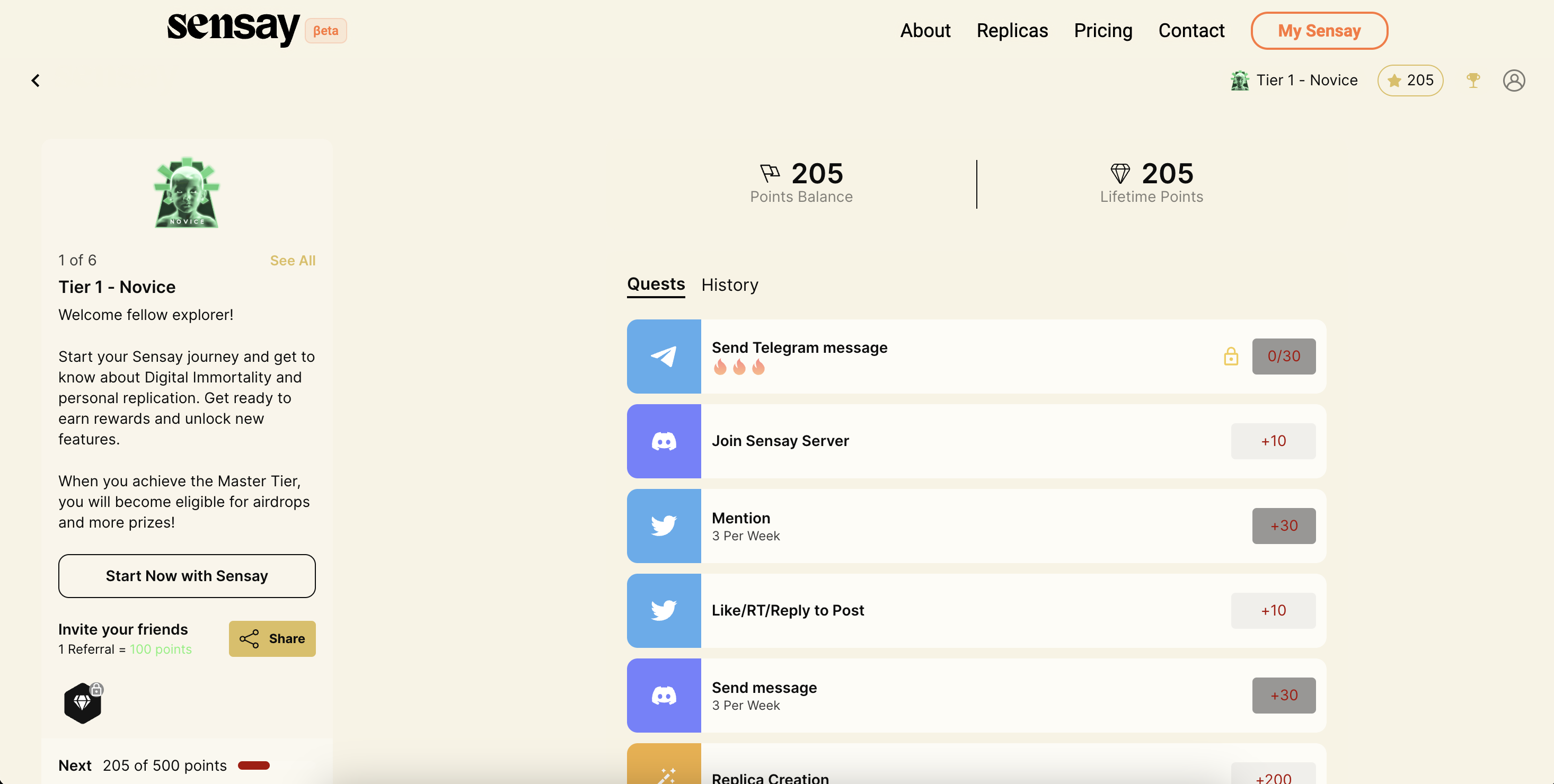This screenshot has height=784, width=1554.
Task: Click the star points badge showing 205
Action: (1410, 80)
